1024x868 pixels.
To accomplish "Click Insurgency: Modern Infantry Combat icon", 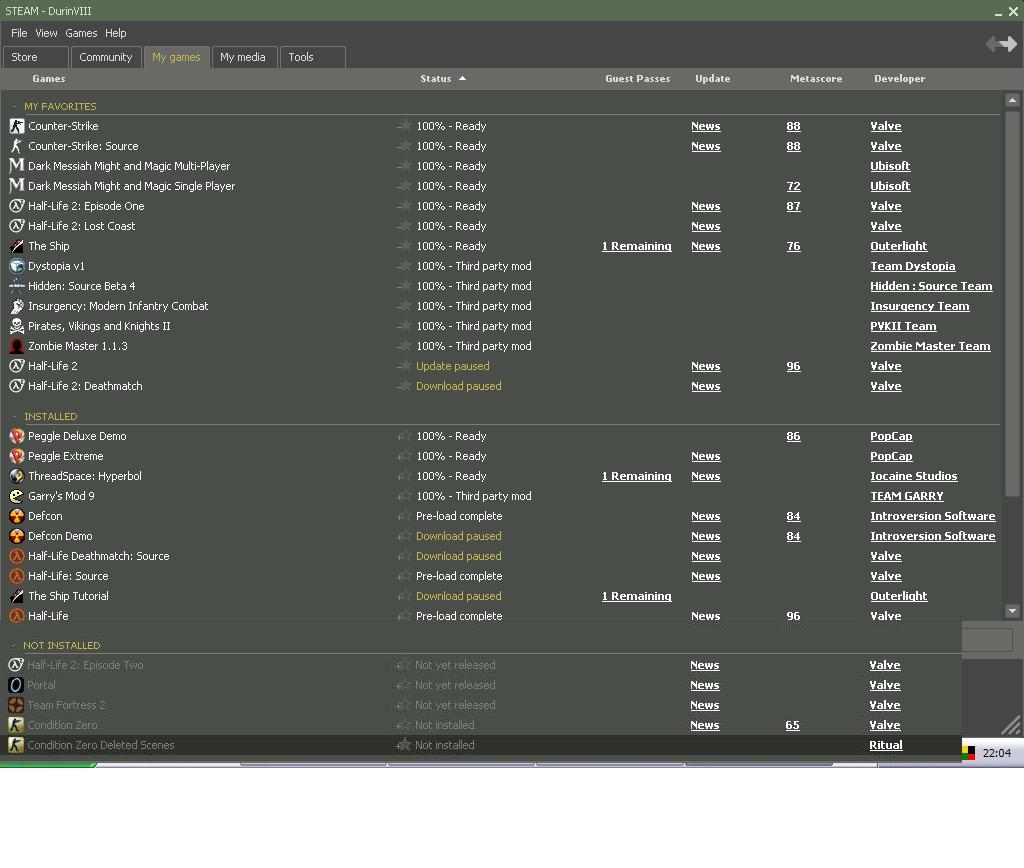I will (x=17, y=306).
